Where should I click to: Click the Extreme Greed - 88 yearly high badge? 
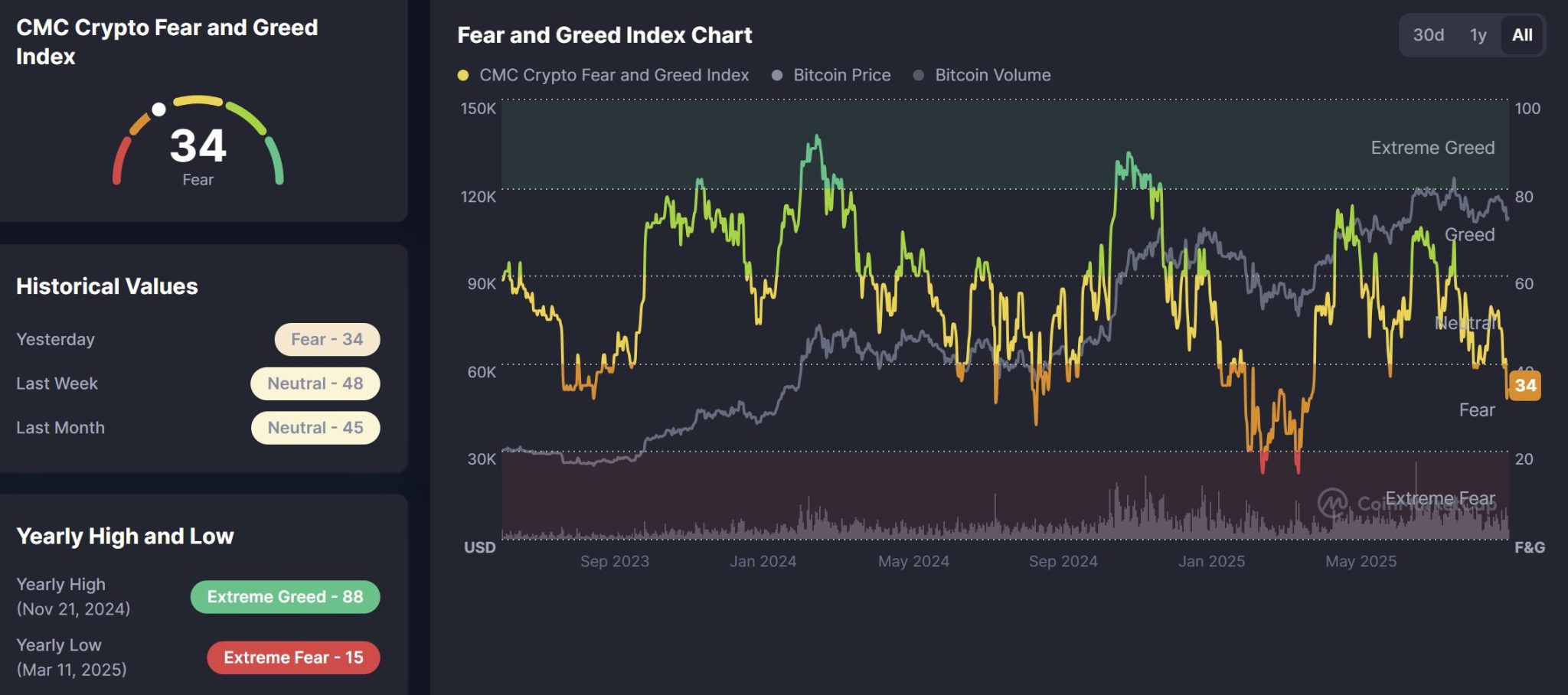[284, 597]
